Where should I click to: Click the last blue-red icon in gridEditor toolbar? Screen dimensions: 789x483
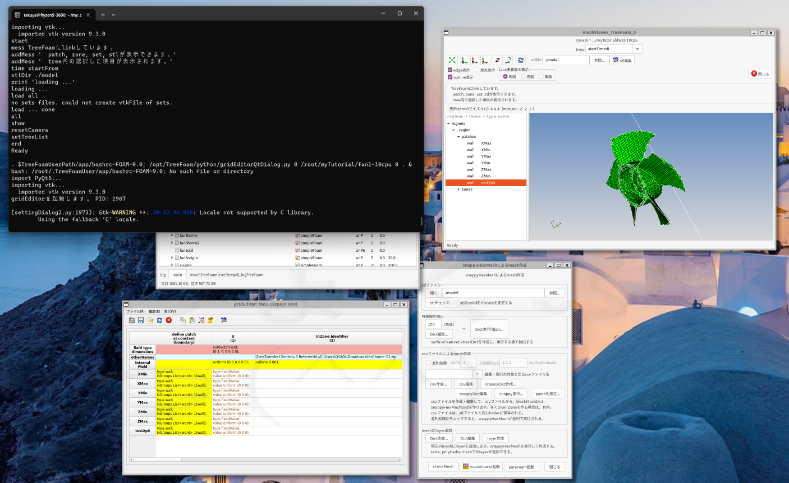223,320
